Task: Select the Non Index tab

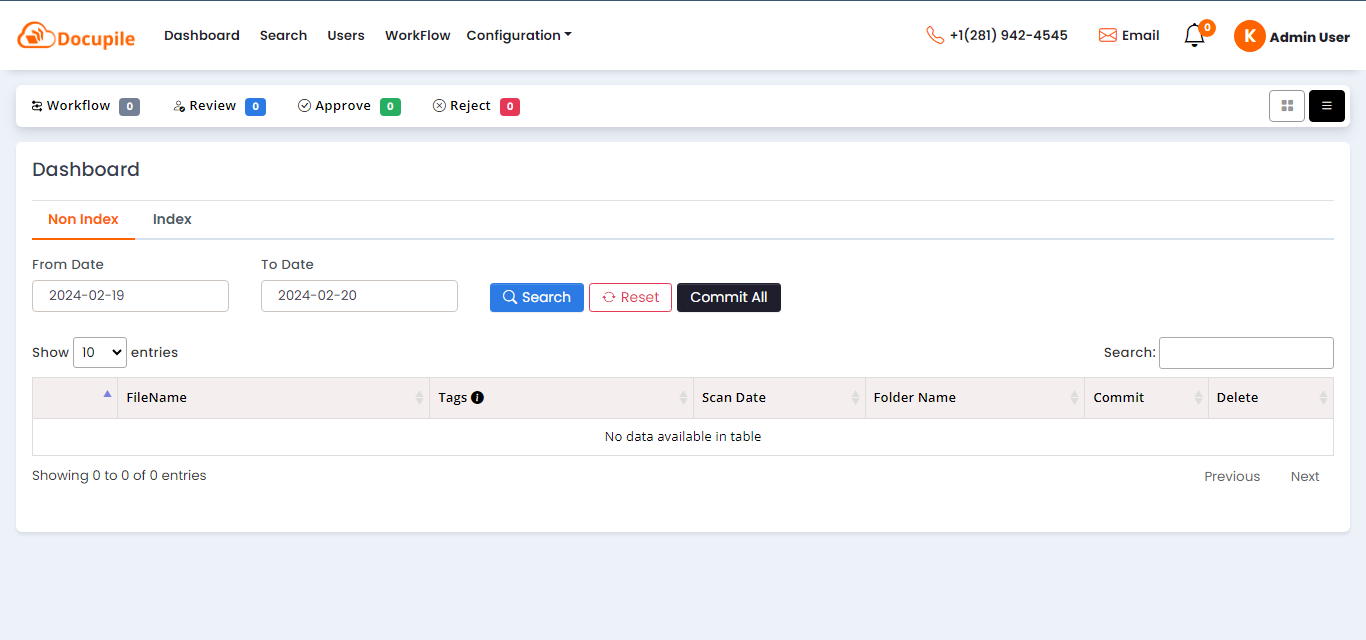Action: click(83, 219)
